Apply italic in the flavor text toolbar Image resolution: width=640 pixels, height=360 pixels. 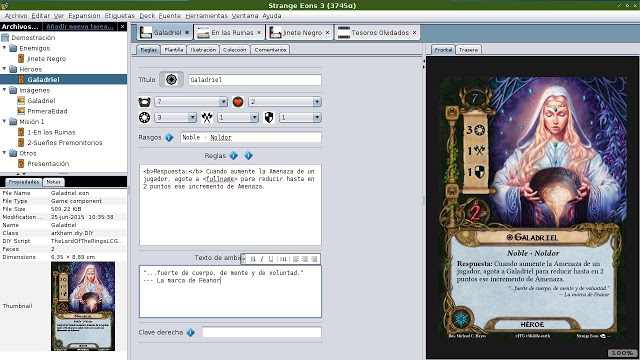pos(262,259)
